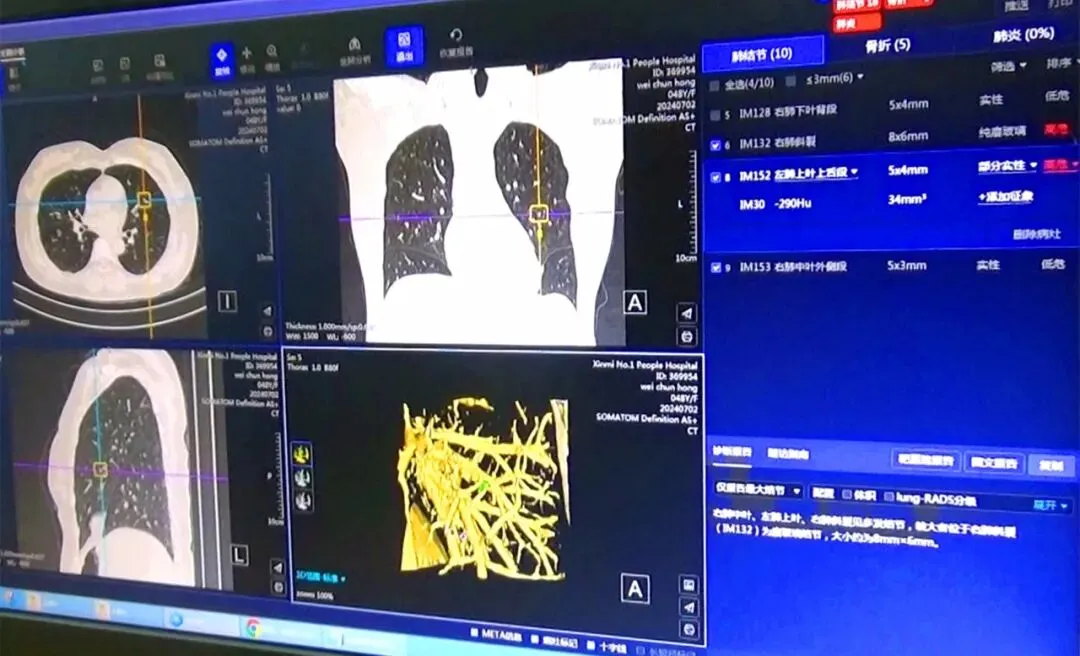Select the highlighted diamond tool in toolbar
Image resolution: width=1080 pixels, height=656 pixels.
click(222, 61)
